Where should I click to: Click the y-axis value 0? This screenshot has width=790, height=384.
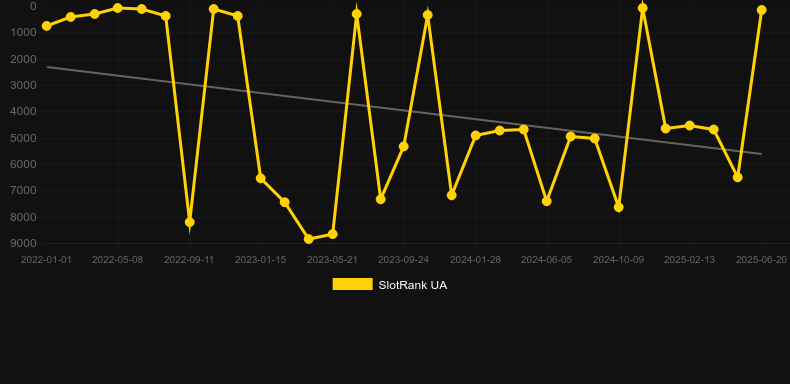coord(33,6)
